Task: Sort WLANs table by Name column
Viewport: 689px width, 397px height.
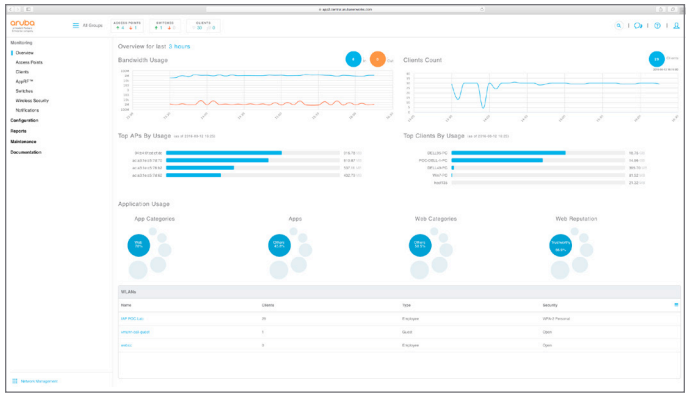Action: pos(126,305)
